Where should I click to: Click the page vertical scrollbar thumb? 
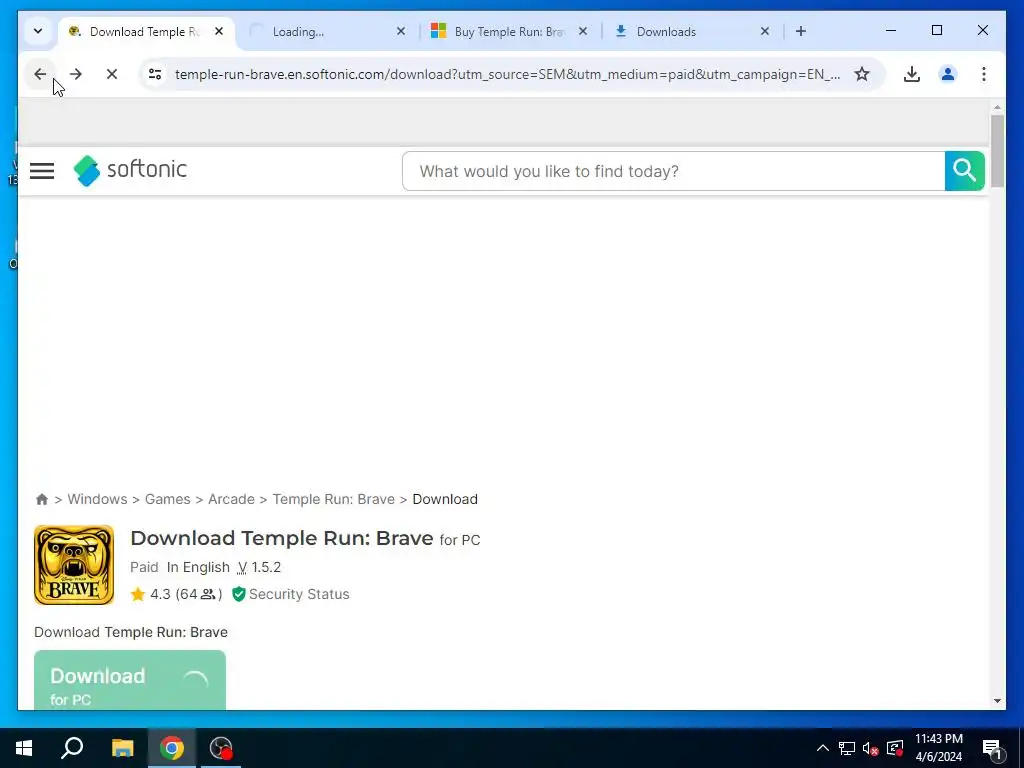click(x=997, y=152)
